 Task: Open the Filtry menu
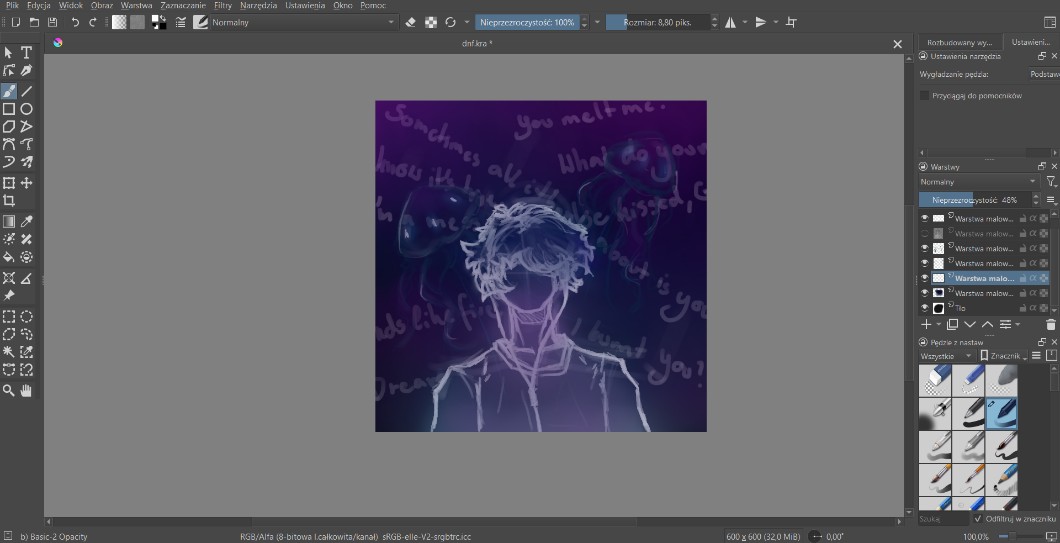pyautogui.click(x=222, y=5)
